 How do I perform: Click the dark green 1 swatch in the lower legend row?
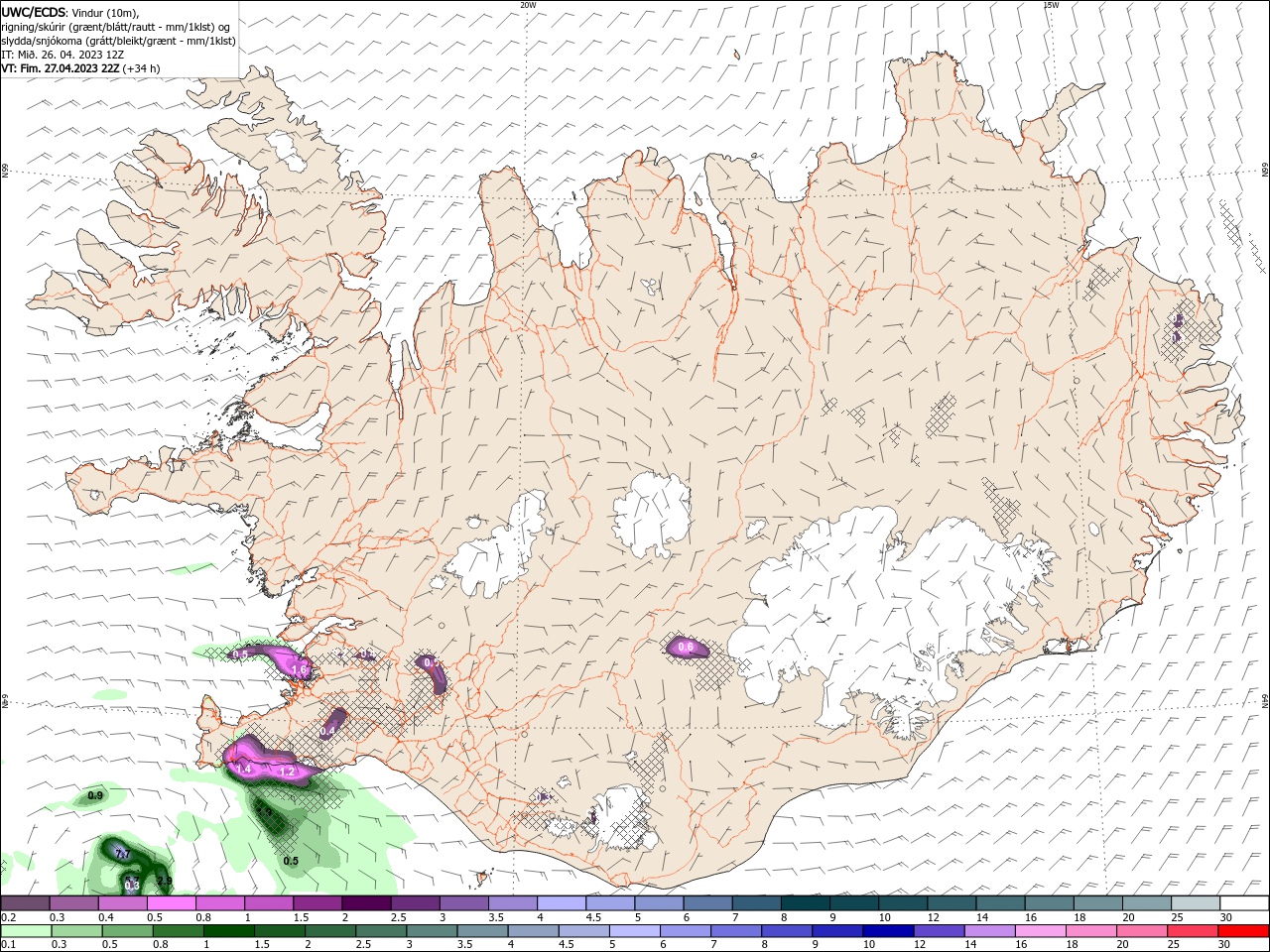tap(227, 931)
